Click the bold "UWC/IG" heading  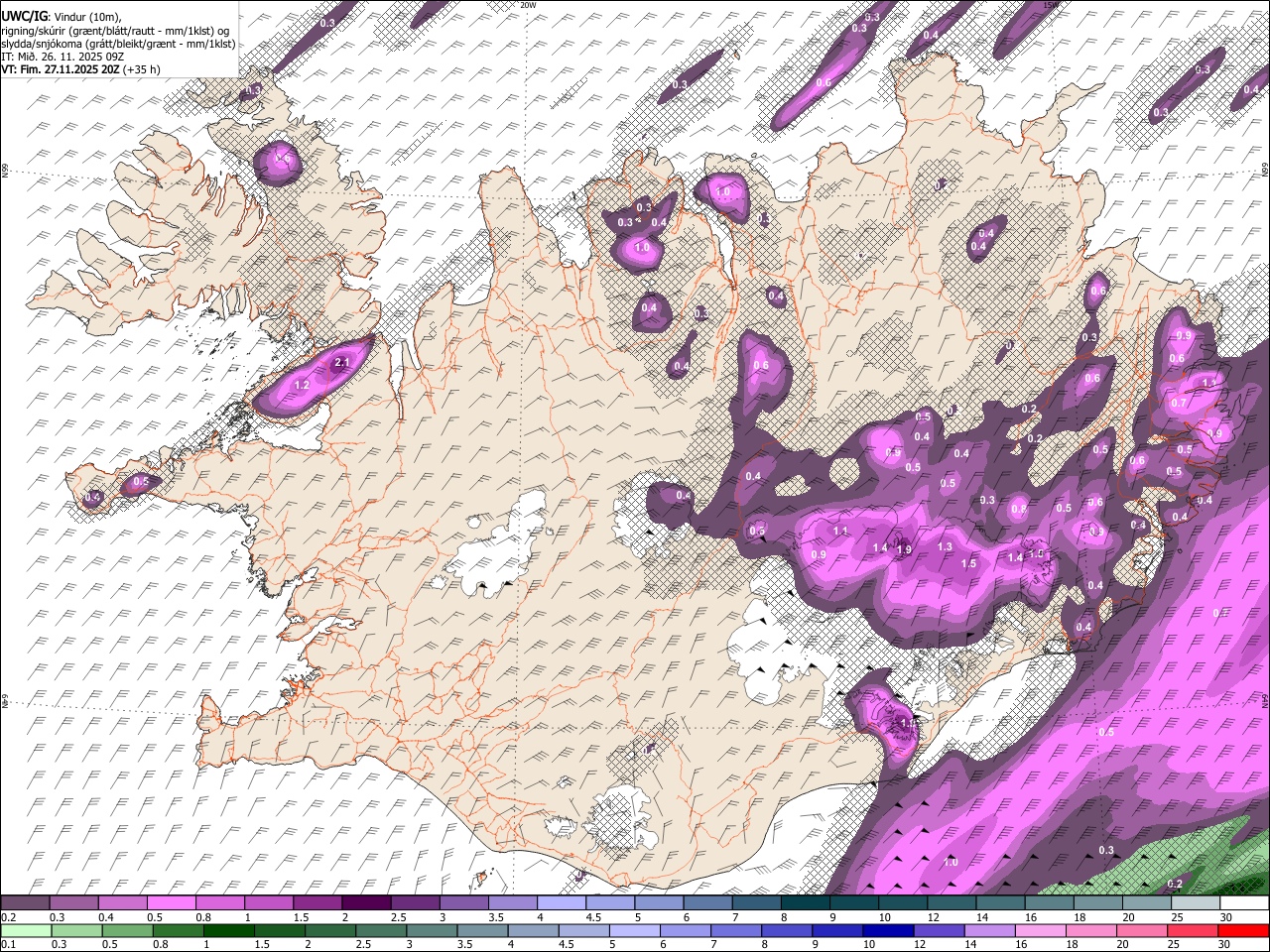point(23,16)
